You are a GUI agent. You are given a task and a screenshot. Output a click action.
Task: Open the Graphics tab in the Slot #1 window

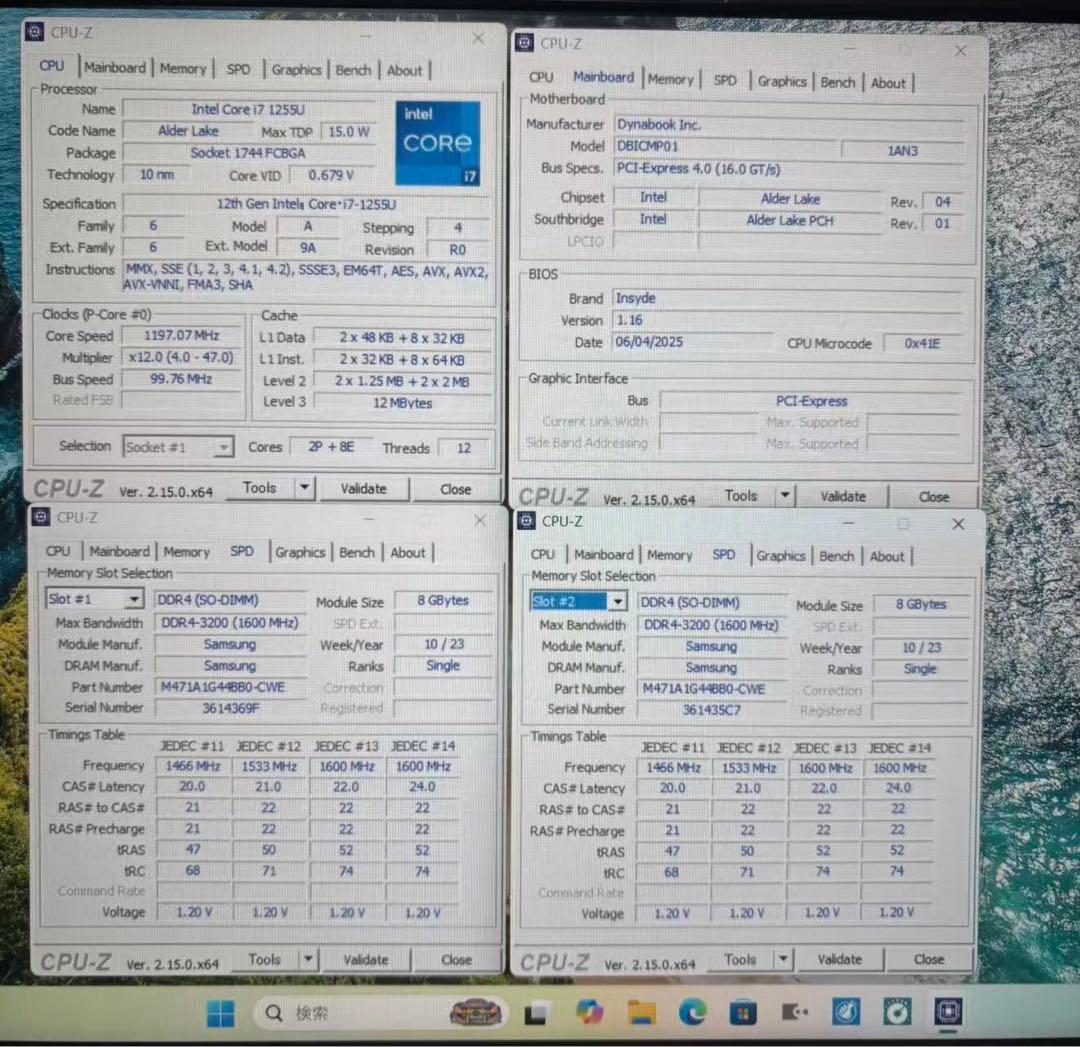click(x=300, y=552)
